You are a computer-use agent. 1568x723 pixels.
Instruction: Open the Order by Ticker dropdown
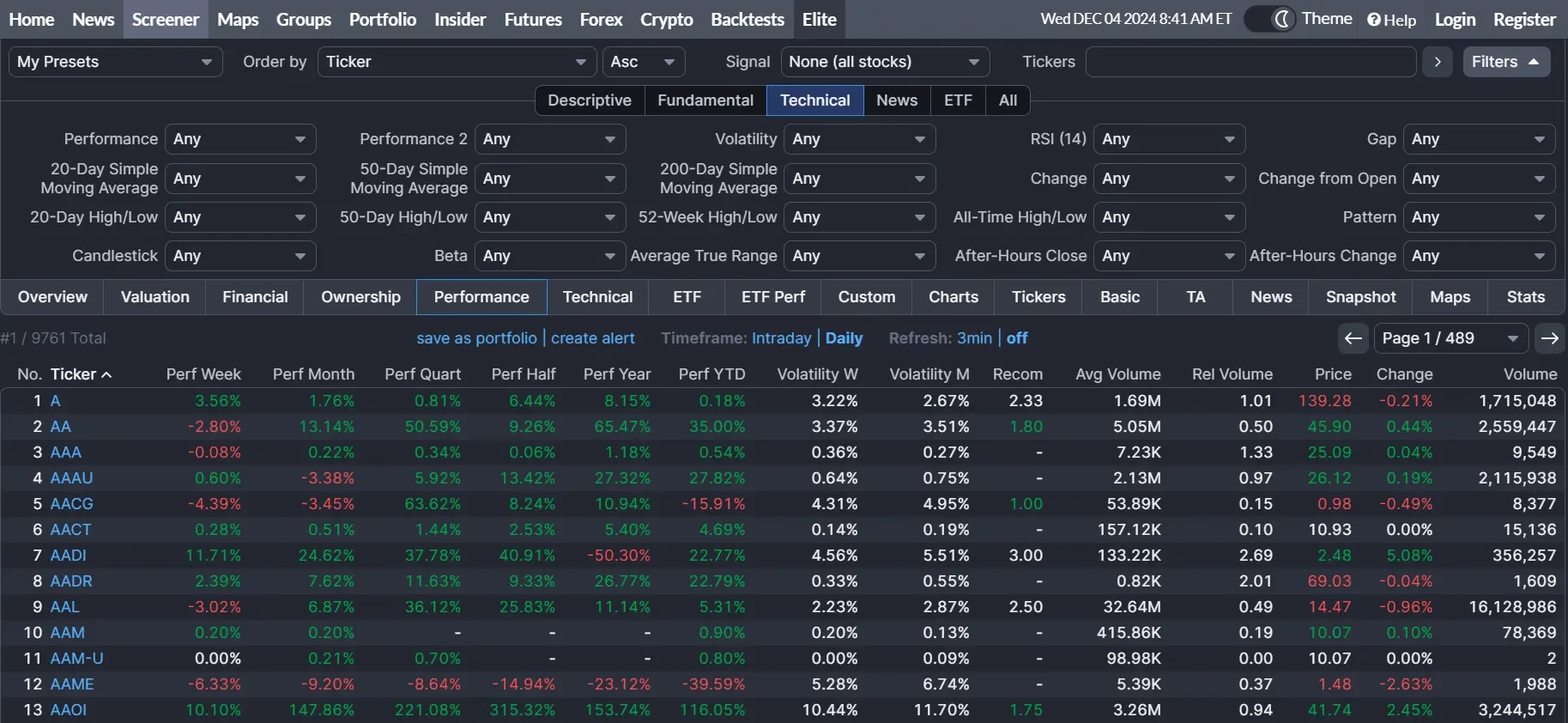pos(457,62)
